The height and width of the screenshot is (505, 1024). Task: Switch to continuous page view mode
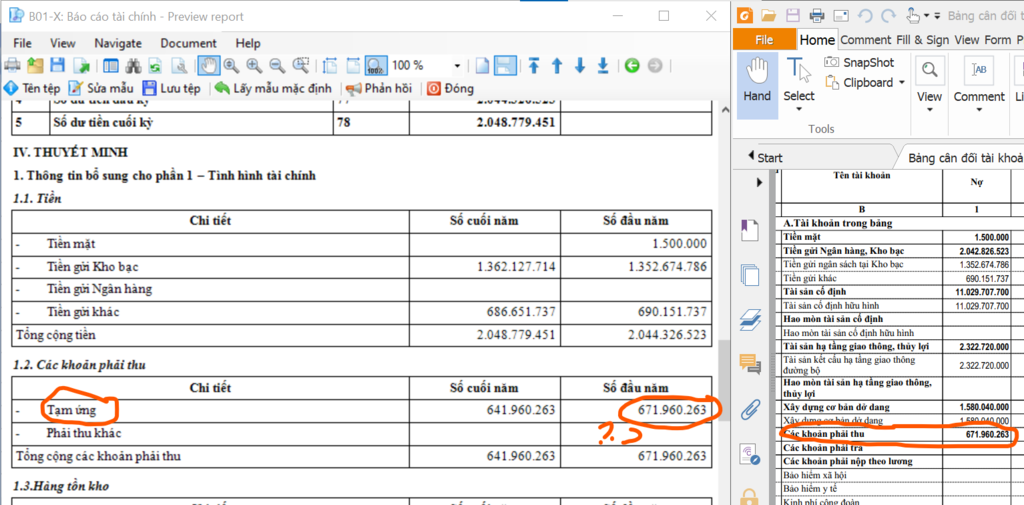(504, 65)
